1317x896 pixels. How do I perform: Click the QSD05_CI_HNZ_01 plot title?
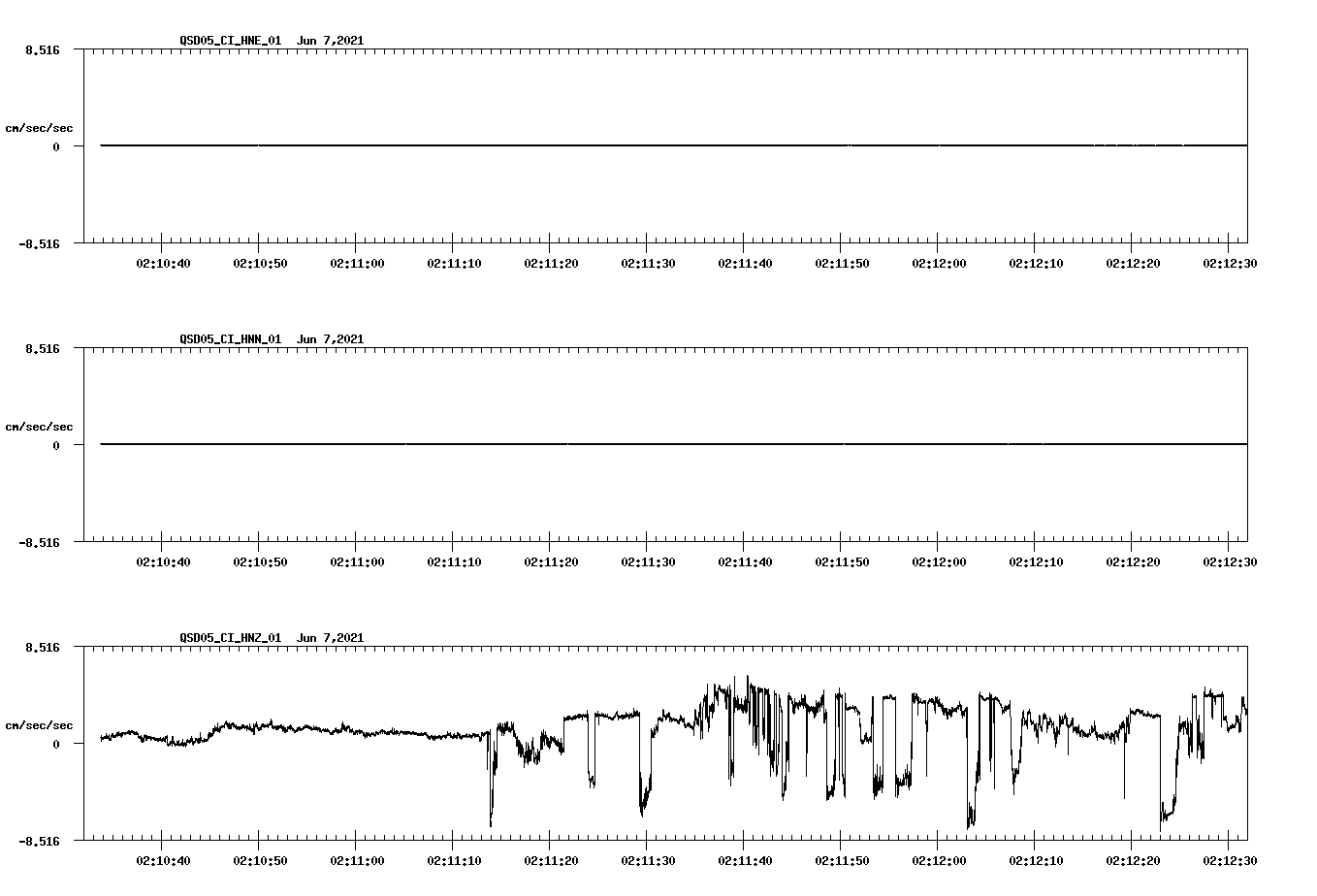(x=231, y=638)
